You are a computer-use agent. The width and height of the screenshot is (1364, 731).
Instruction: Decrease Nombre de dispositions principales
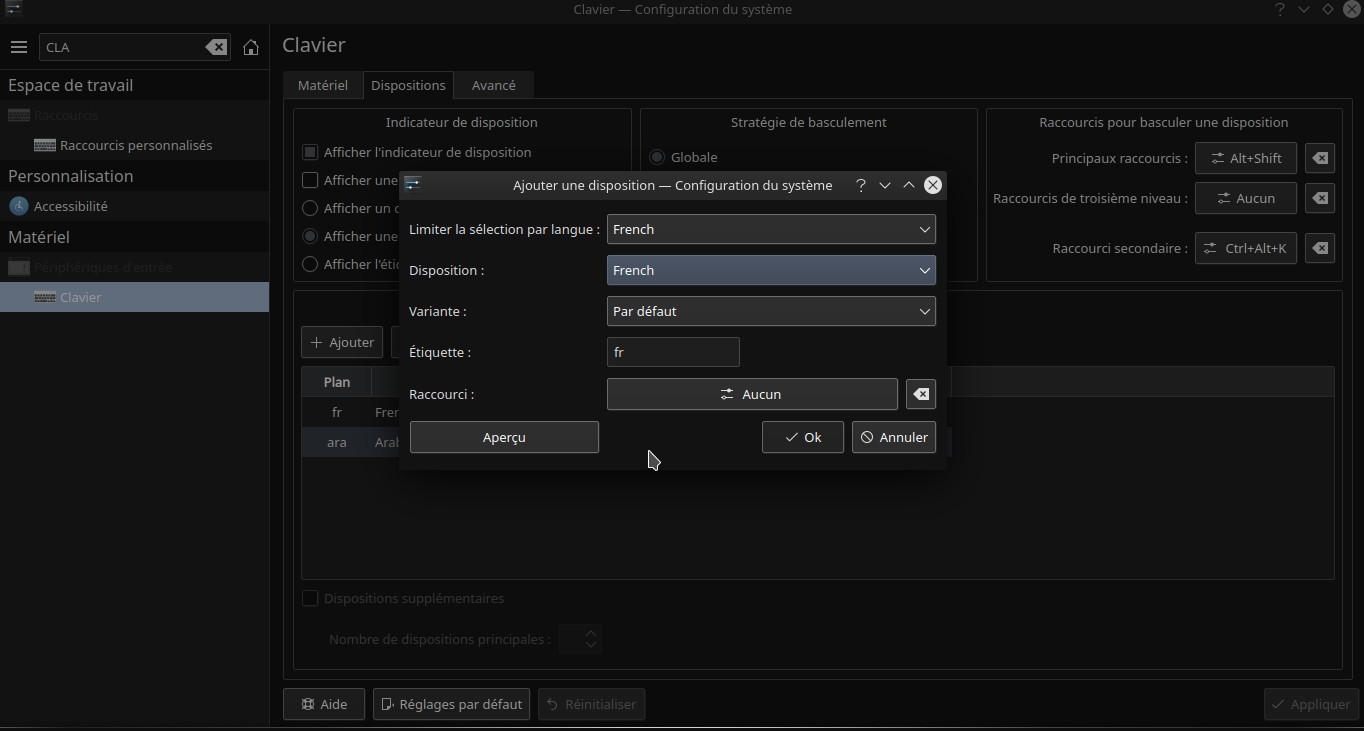click(x=591, y=645)
